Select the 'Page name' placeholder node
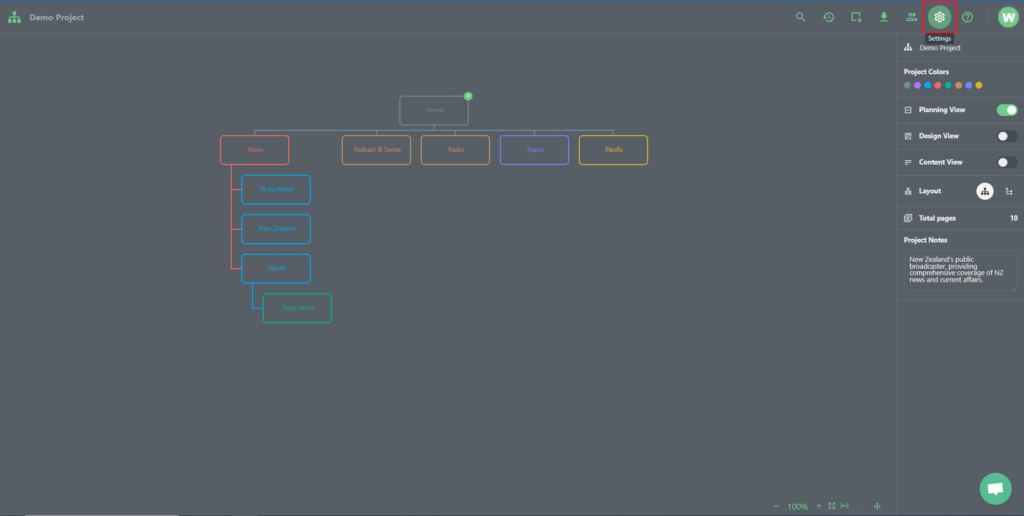1024x516 pixels. tap(298, 308)
